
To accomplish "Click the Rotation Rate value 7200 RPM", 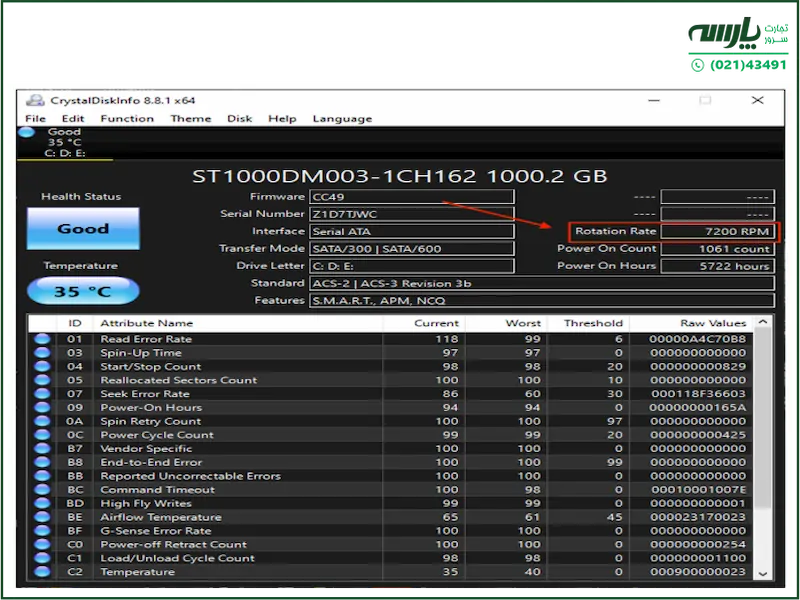I will coord(717,232).
